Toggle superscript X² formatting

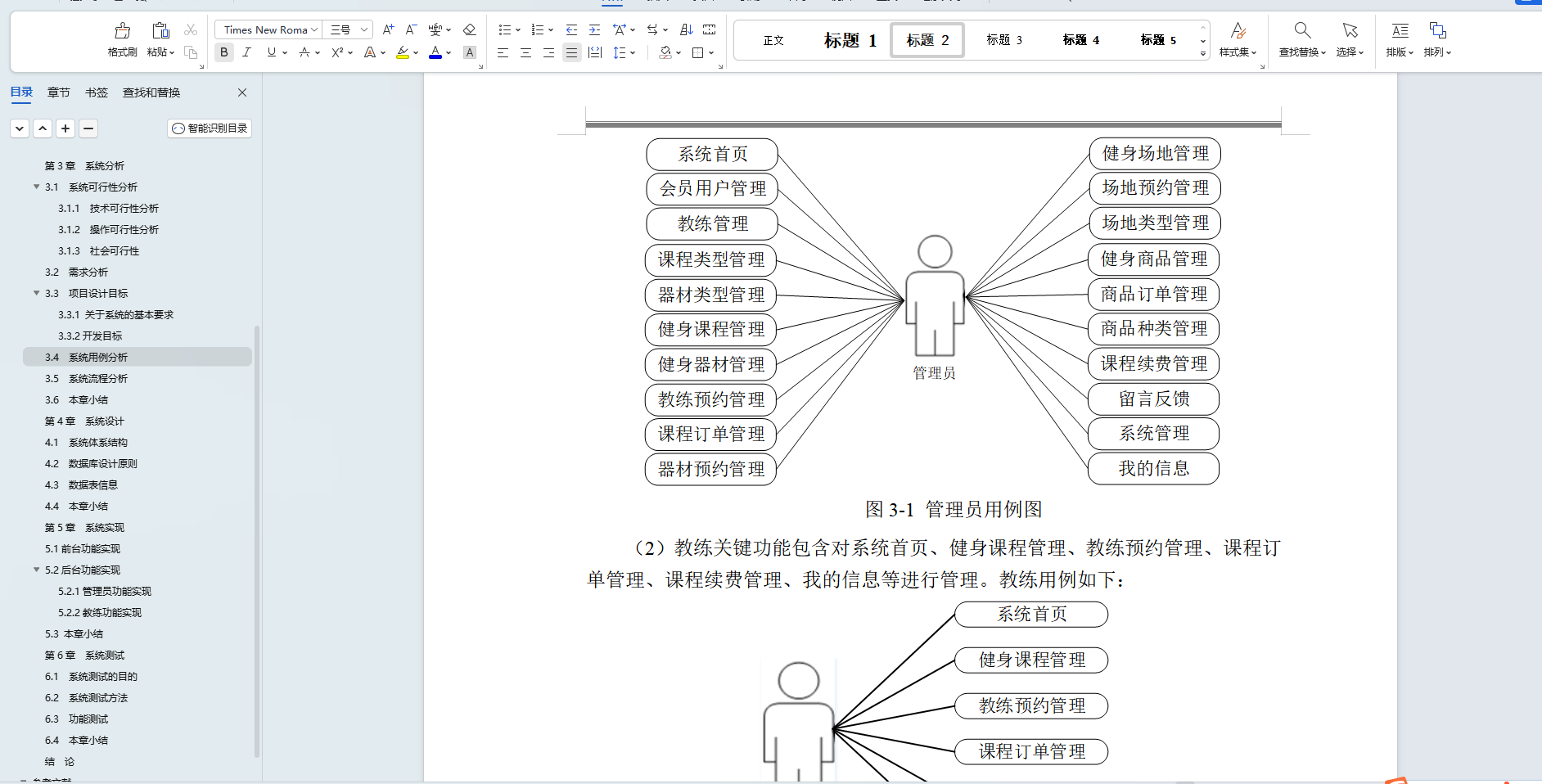tap(336, 52)
